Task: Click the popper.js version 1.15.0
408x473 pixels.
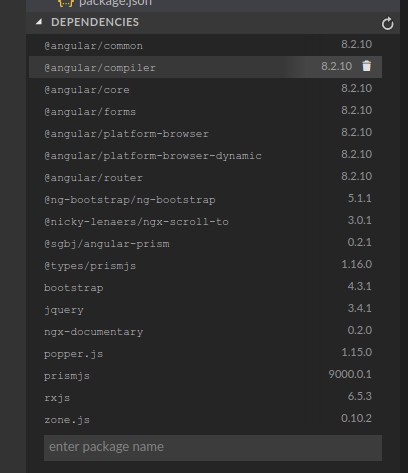Action: point(356,352)
